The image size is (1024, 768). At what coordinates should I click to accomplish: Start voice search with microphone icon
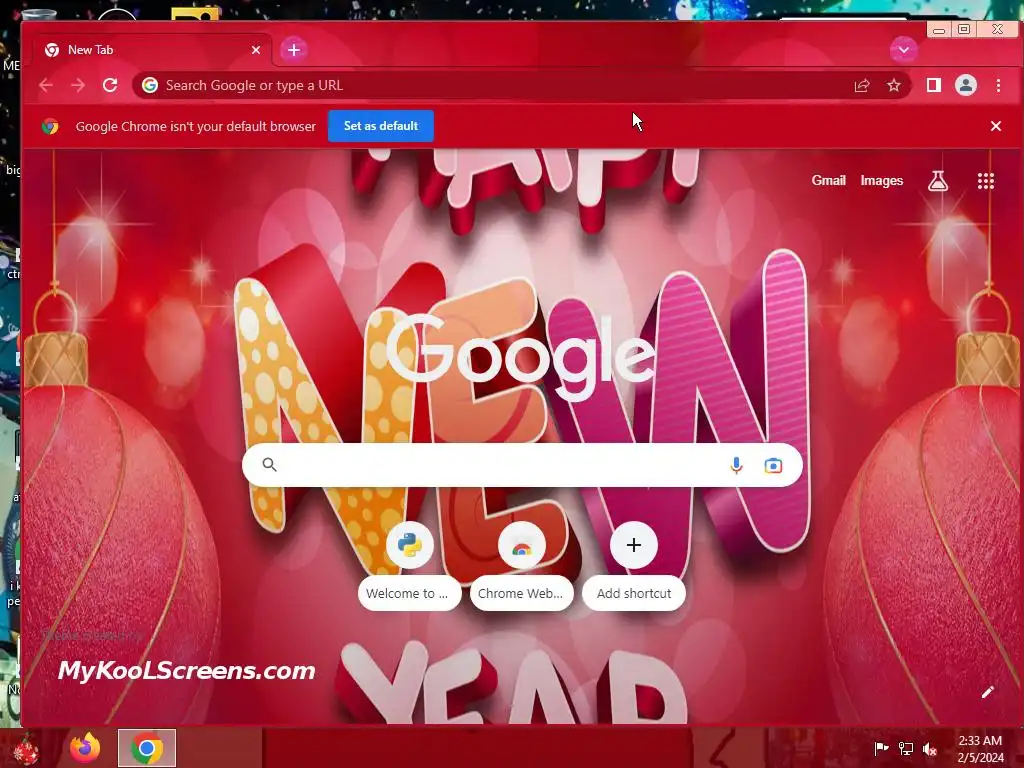[736, 465]
